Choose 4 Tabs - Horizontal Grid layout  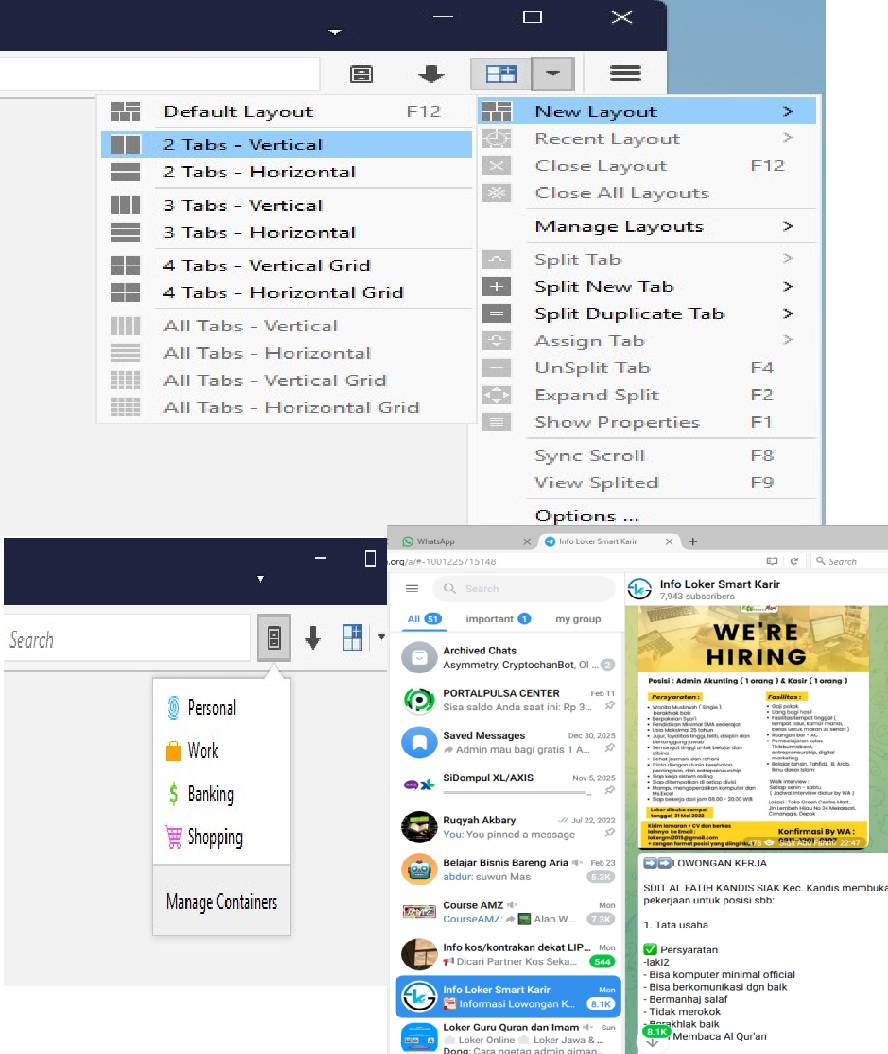point(283,293)
